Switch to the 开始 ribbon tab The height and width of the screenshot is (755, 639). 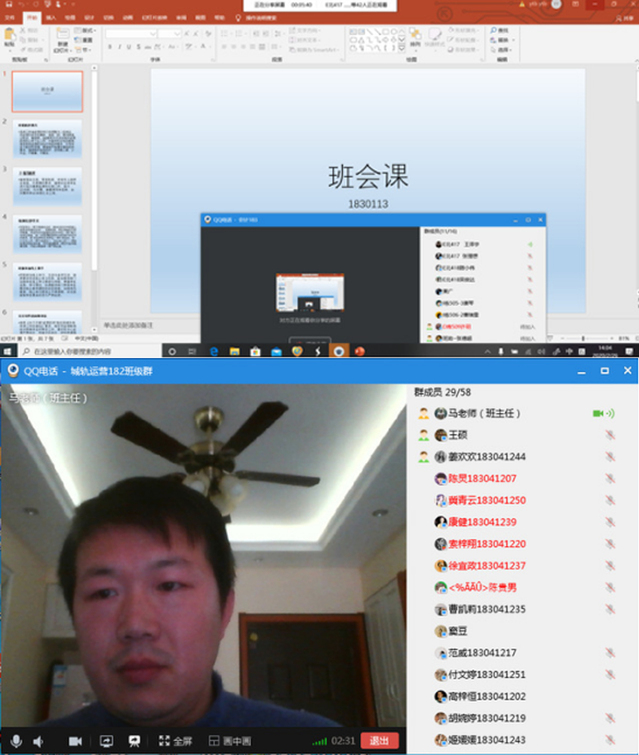click(33, 18)
